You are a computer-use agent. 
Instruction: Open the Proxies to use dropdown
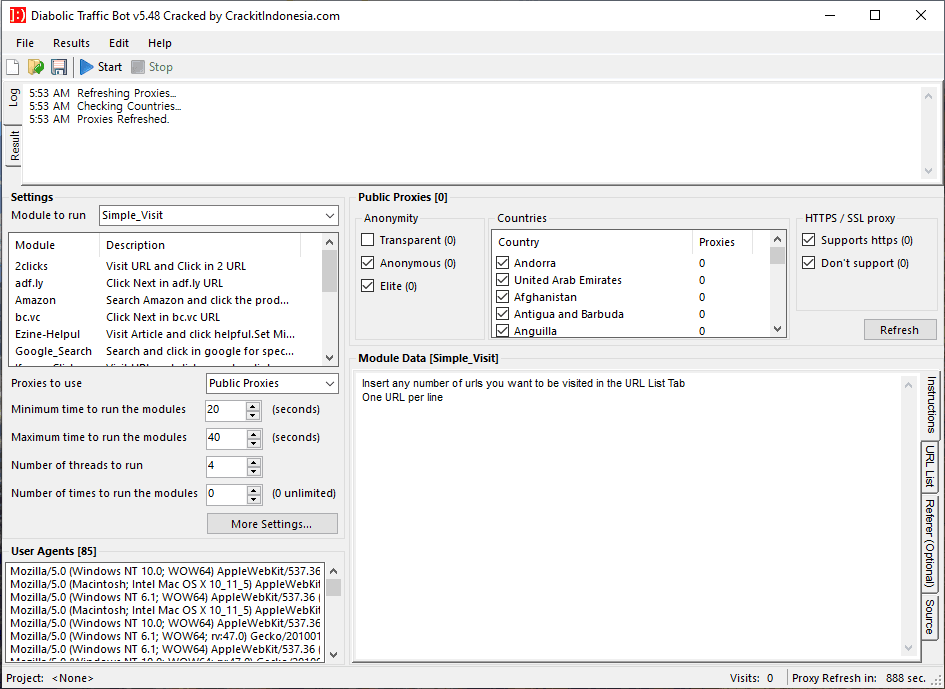coord(331,383)
